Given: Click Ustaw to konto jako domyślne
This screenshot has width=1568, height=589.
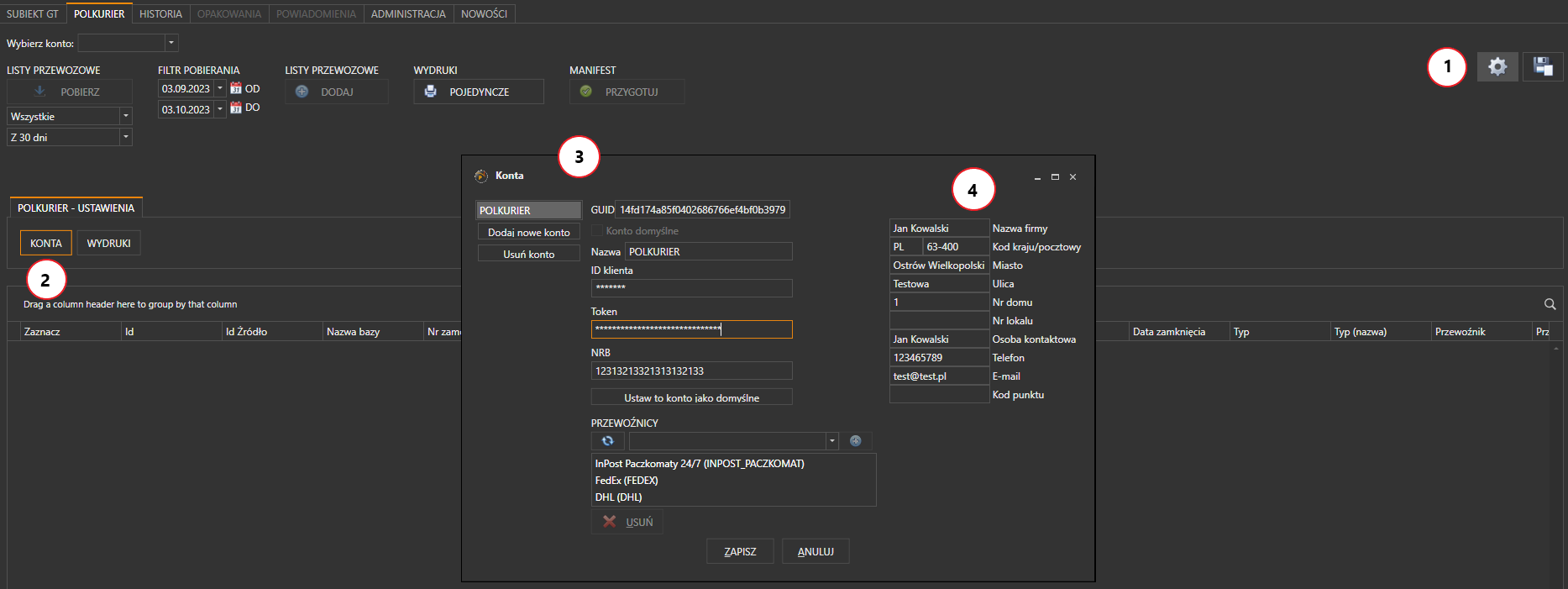Looking at the screenshot, I should 691,397.
